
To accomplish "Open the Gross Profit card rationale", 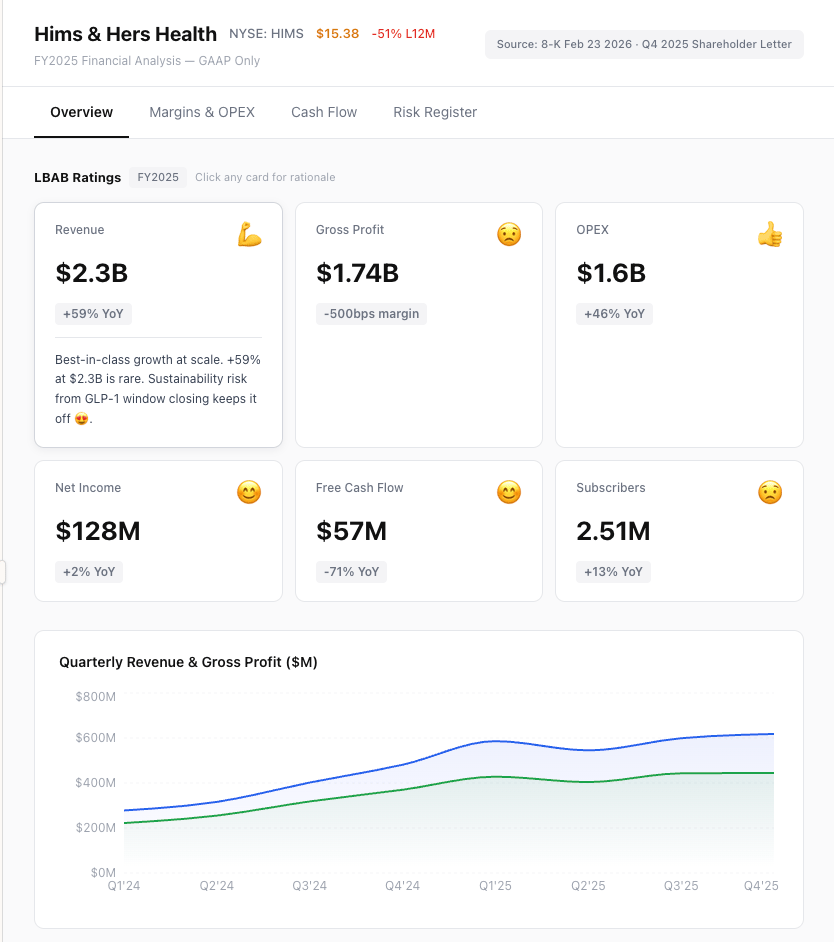I will pos(419,325).
